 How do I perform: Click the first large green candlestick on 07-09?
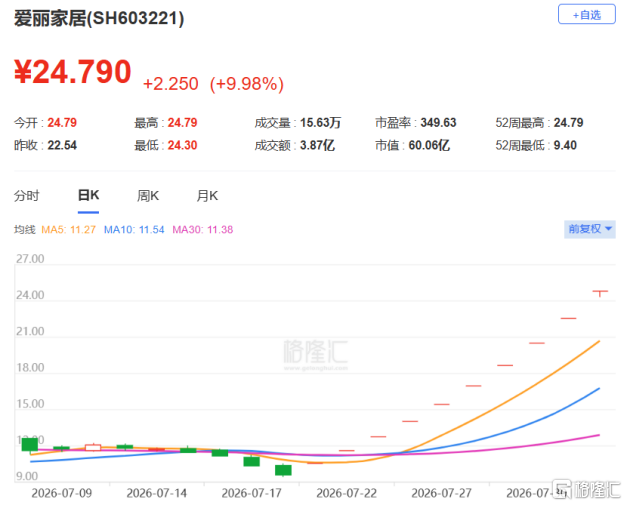pos(30,445)
